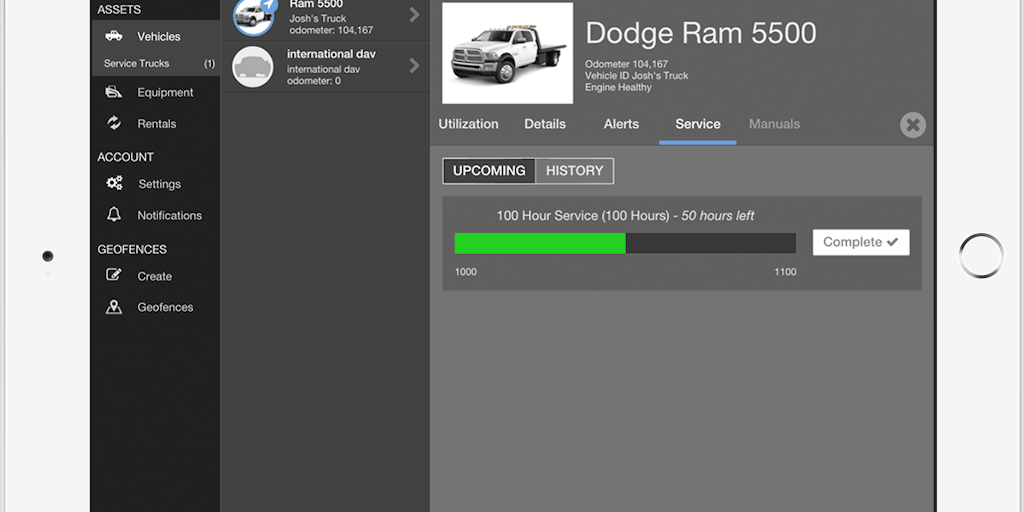The image size is (1024, 512).
Task: Click the ACCOUNT section header
Action: [x=125, y=157]
